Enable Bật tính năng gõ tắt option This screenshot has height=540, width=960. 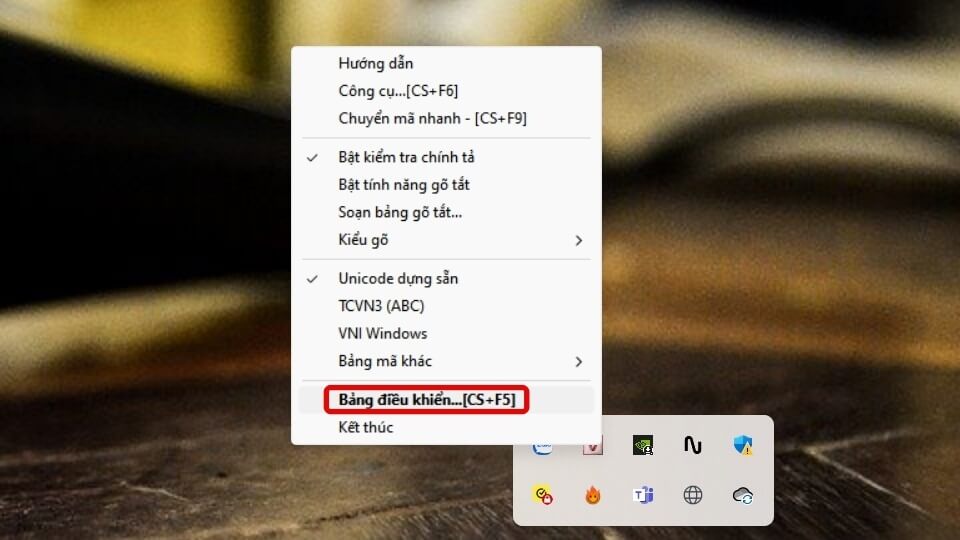pos(404,185)
